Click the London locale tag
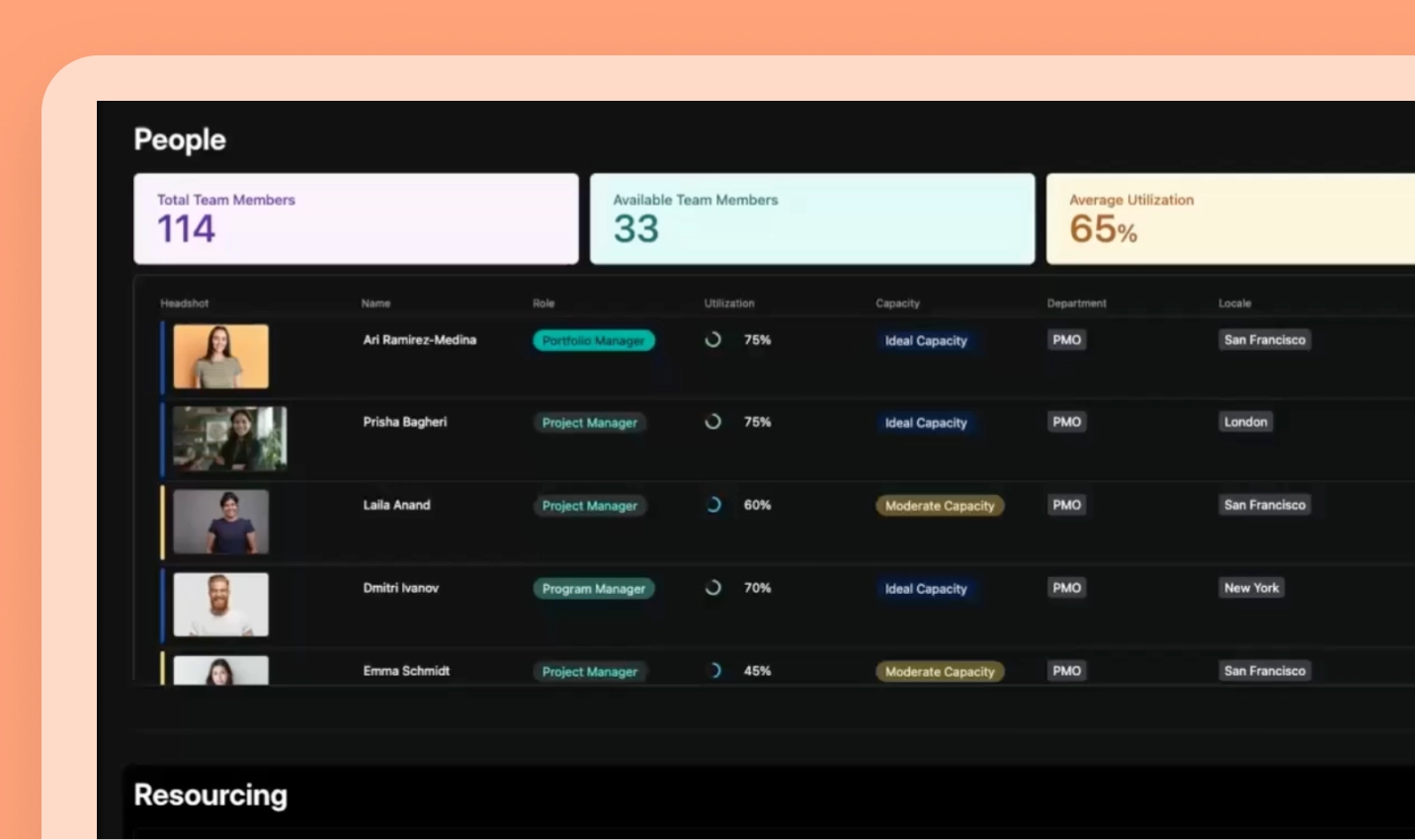The width and height of the screenshot is (1415, 840). [1245, 422]
